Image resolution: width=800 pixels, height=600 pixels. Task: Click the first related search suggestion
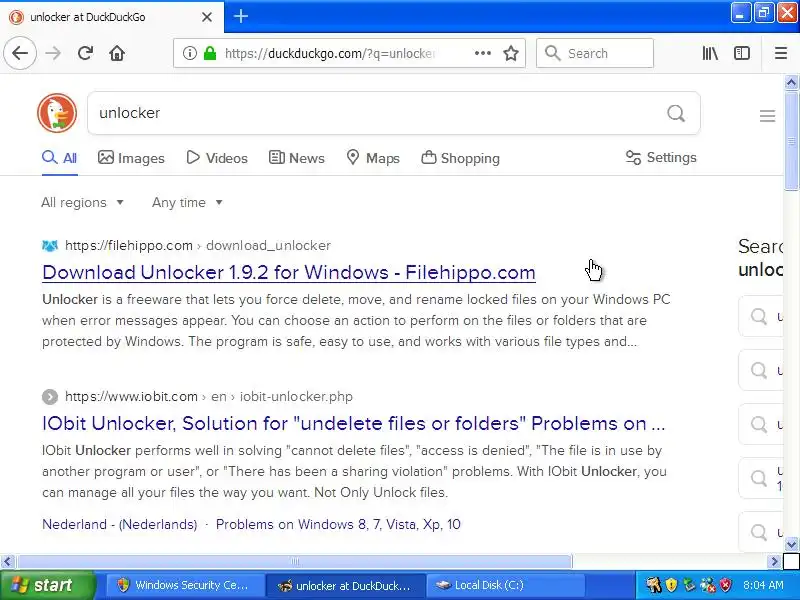pos(761,316)
